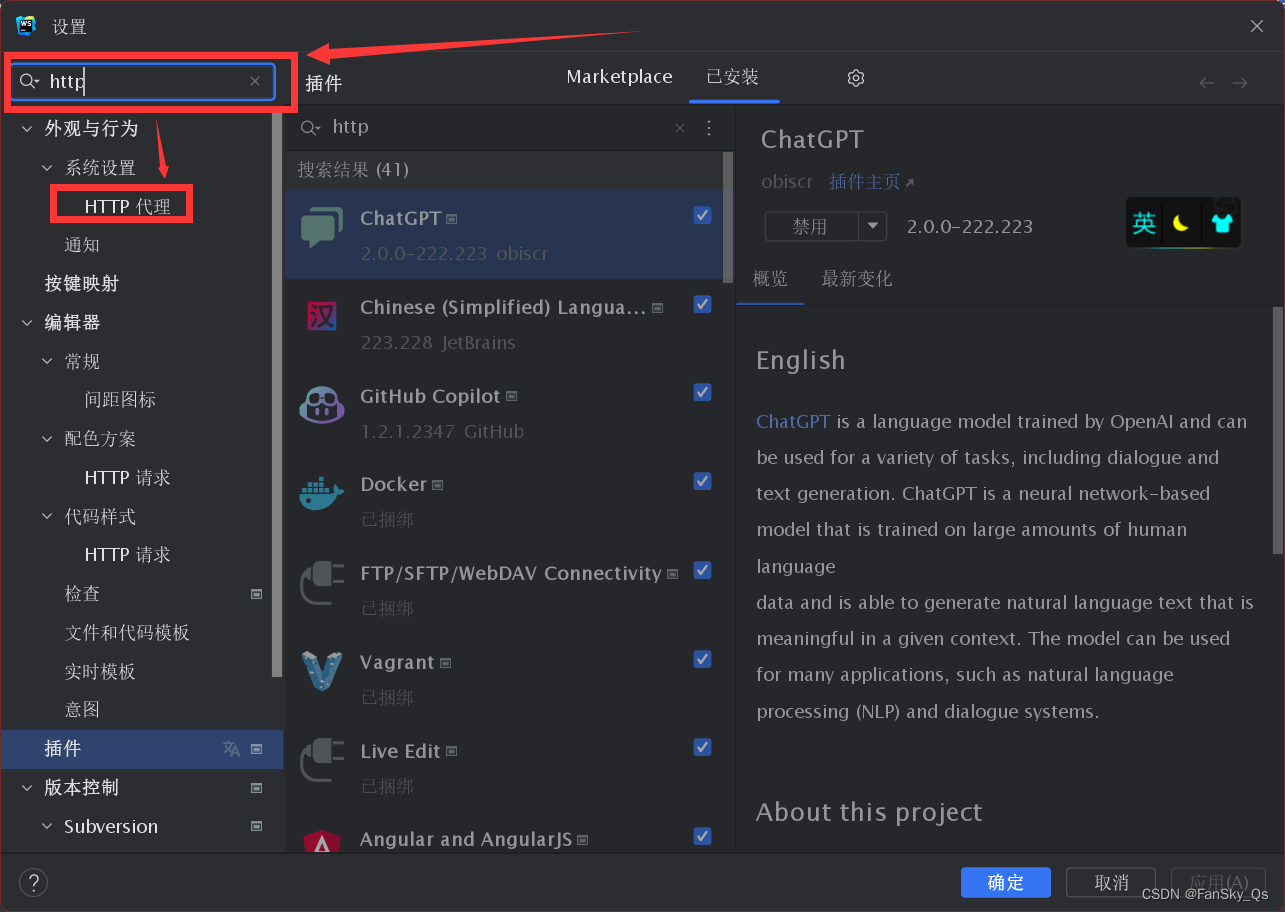Click the plugin list vertical scrollbar
1285x912 pixels.
tap(728, 216)
